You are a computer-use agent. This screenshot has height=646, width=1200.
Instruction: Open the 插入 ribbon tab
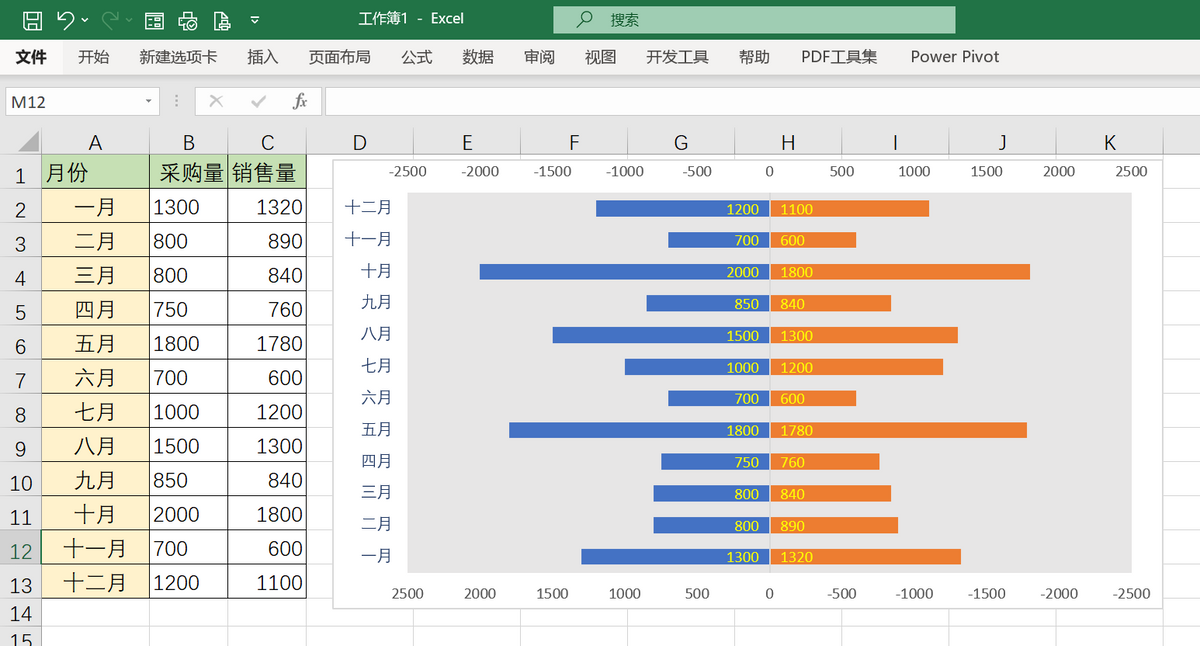[x=263, y=57]
